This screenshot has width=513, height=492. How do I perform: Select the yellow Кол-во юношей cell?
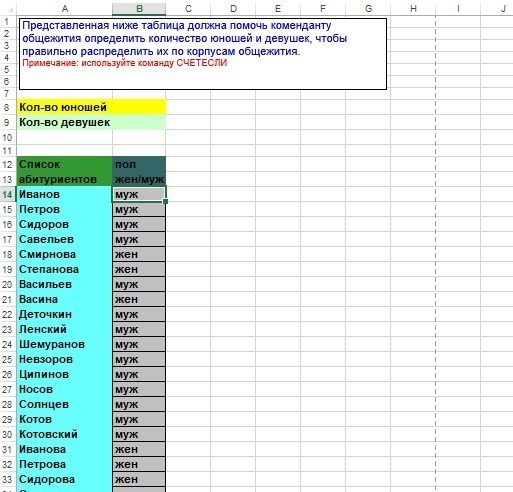[65, 107]
